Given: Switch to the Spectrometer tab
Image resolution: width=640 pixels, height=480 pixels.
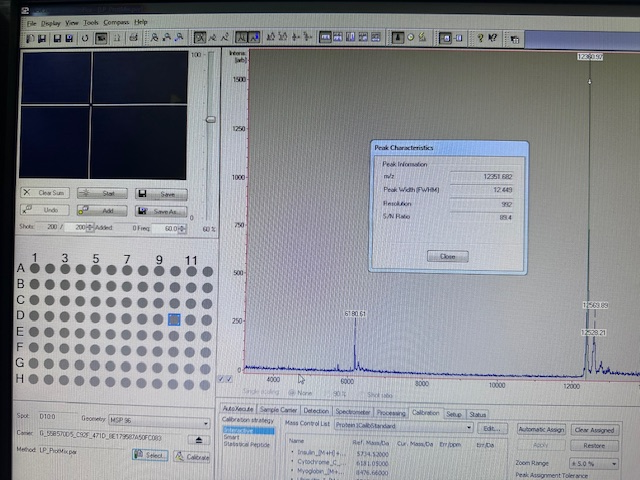Looking at the screenshot, I should pyautogui.click(x=353, y=412).
